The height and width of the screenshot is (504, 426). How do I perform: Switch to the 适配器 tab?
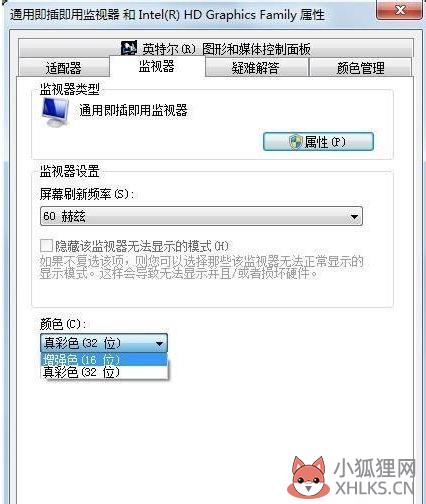(64, 68)
